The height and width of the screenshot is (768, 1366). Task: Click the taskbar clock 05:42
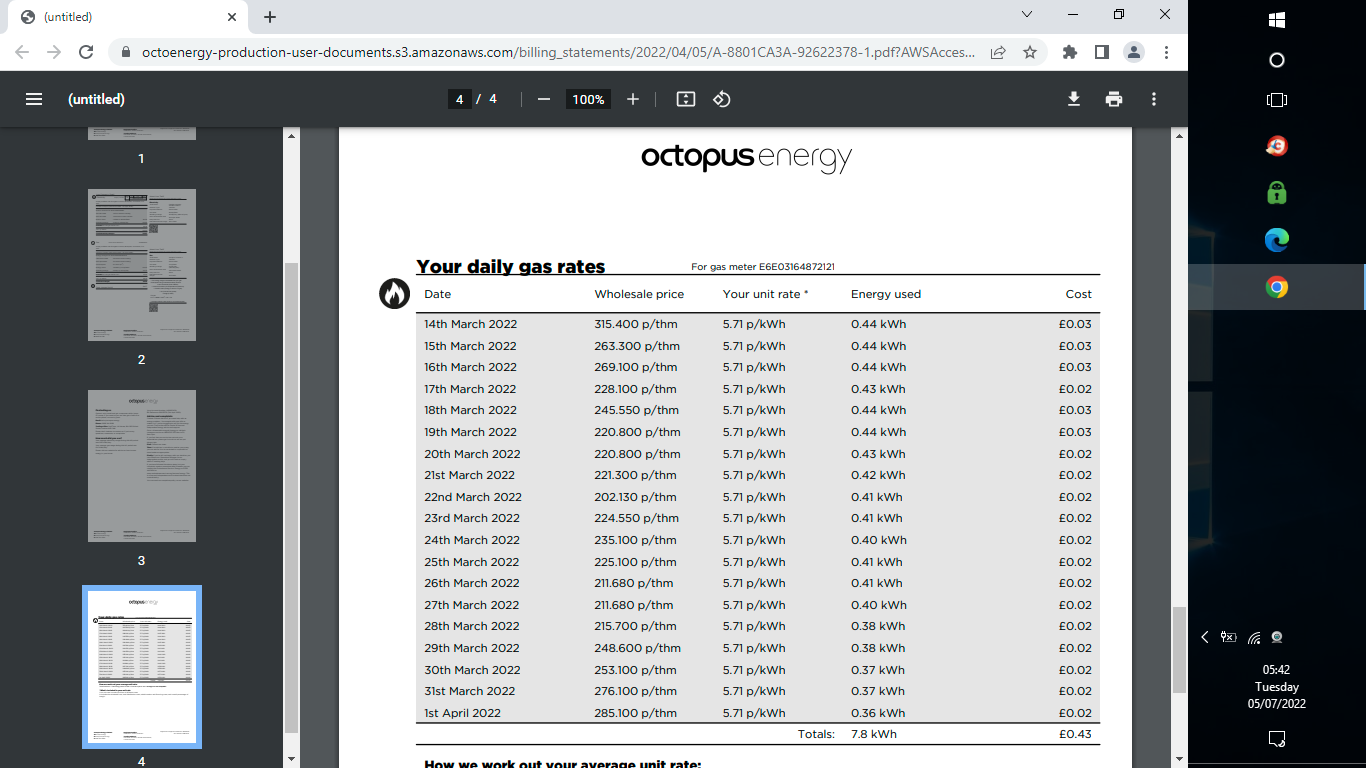point(1277,670)
